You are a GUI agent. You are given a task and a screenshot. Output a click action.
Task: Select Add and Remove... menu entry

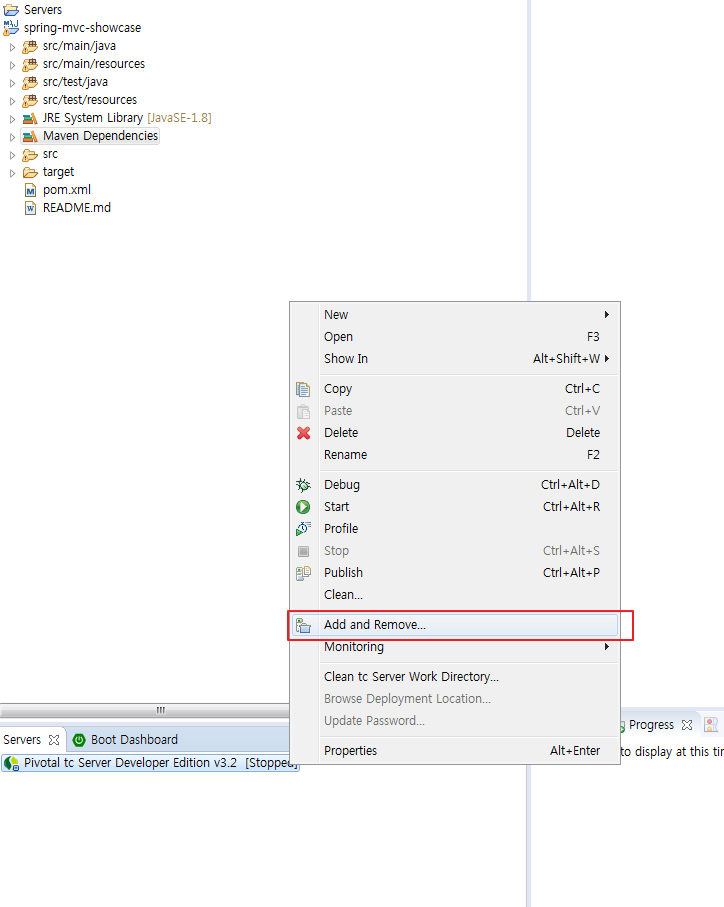coord(455,625)
